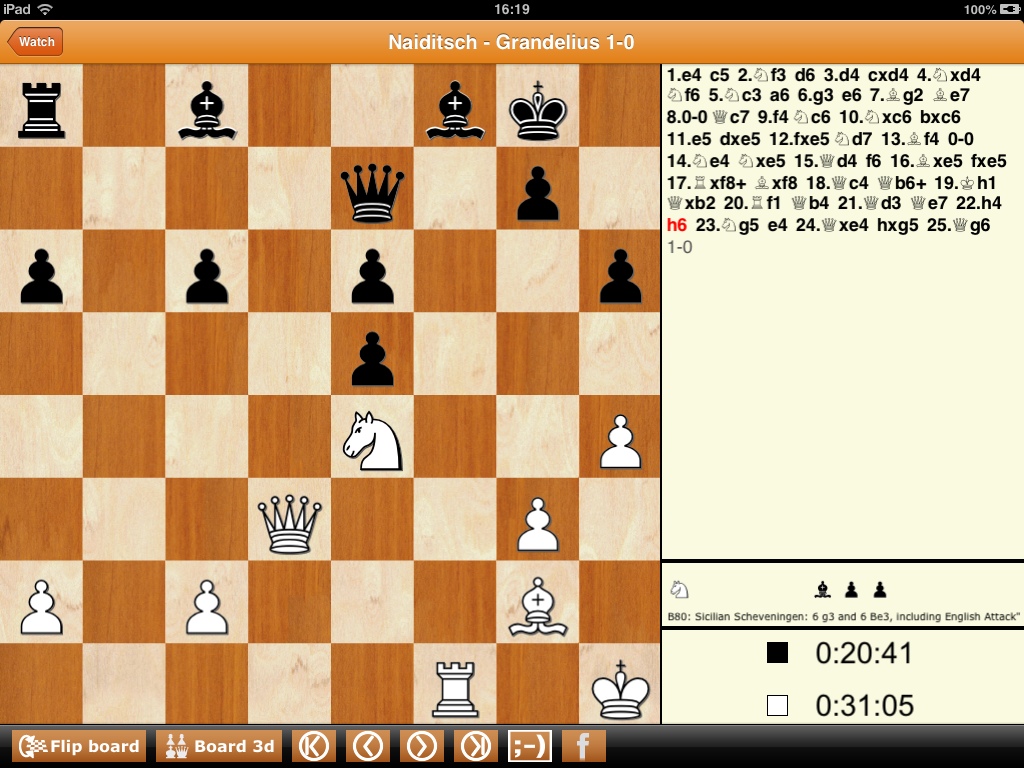The width and height of the screenshot is (1024, 768).
Task: Tap the black king on g8
Action: coord(538,108)
